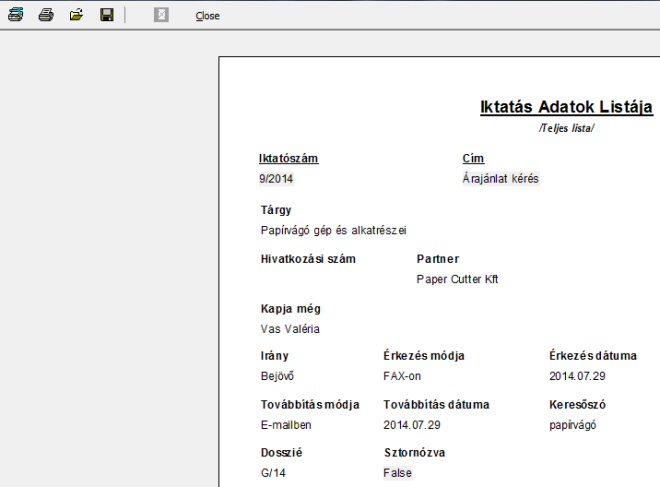The width and height of the screenshot is (660, 487).
Task: Select the 'FAX-on' value
Action: (402, 376)
